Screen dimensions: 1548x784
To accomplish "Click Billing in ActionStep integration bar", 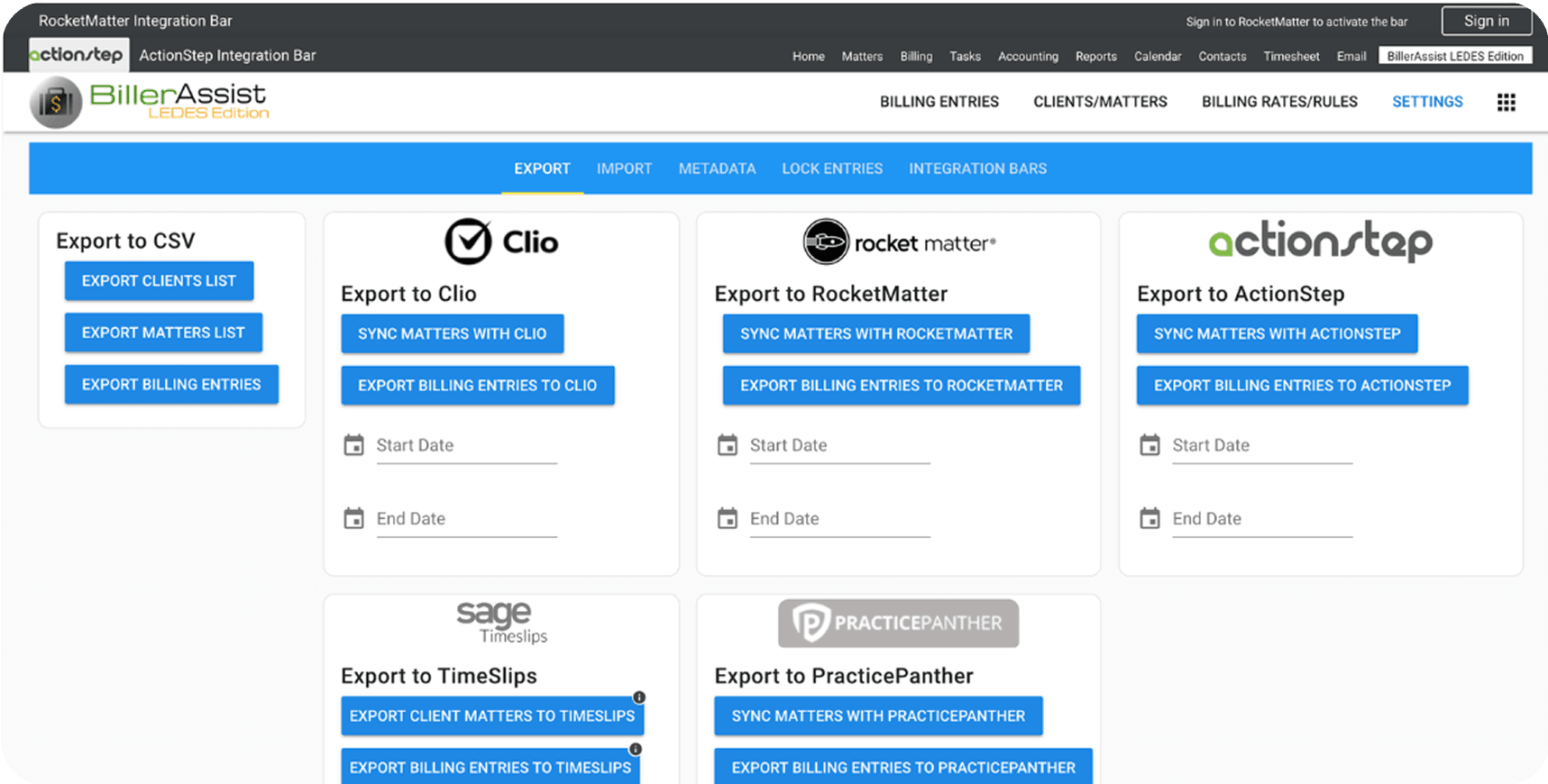I will click(916, 56).
